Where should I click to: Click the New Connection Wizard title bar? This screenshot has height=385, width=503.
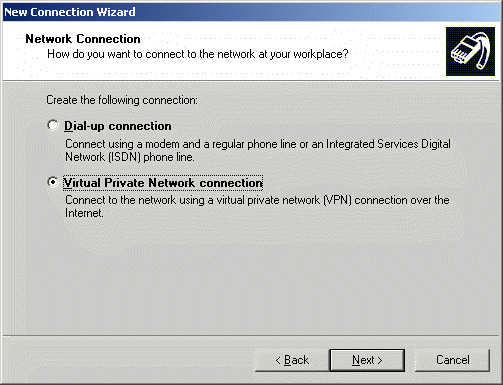click(251, 12)
